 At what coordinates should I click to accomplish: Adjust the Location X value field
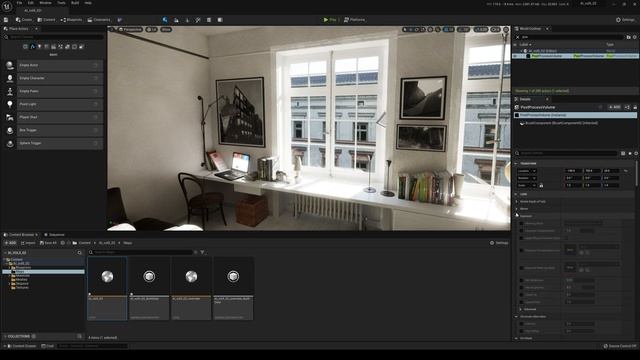(573, 171)
